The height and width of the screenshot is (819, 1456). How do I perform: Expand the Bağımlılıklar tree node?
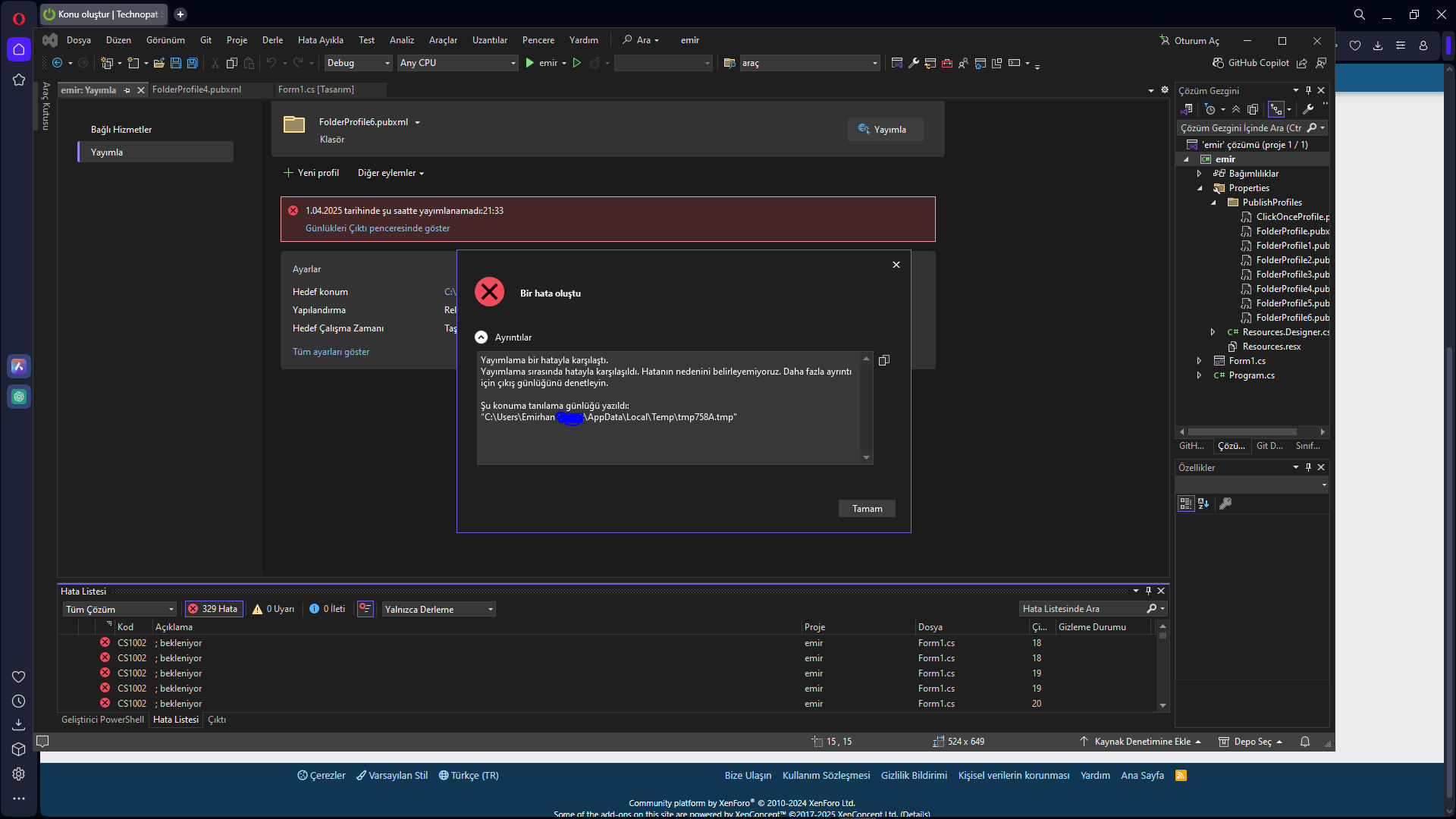click(1199, 174)
